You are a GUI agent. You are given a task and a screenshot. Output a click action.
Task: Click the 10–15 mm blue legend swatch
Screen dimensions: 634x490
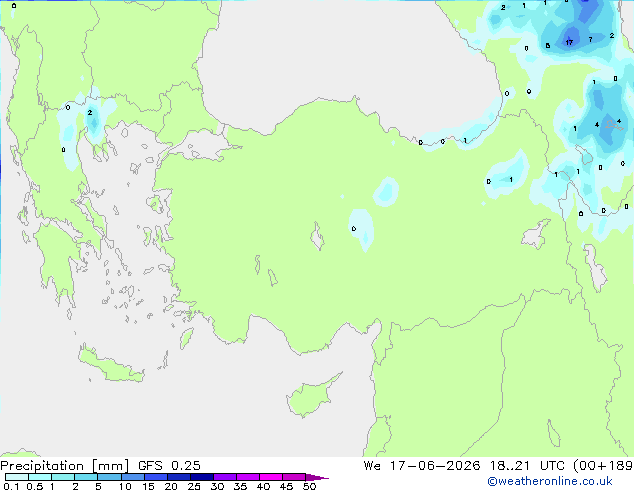tap(132, 477)
